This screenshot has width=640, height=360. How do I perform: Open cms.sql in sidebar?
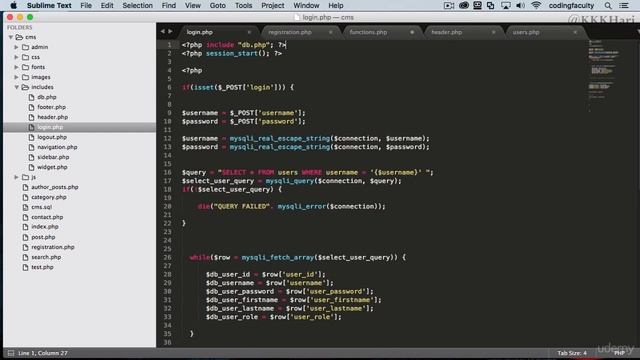click(42, 207)
